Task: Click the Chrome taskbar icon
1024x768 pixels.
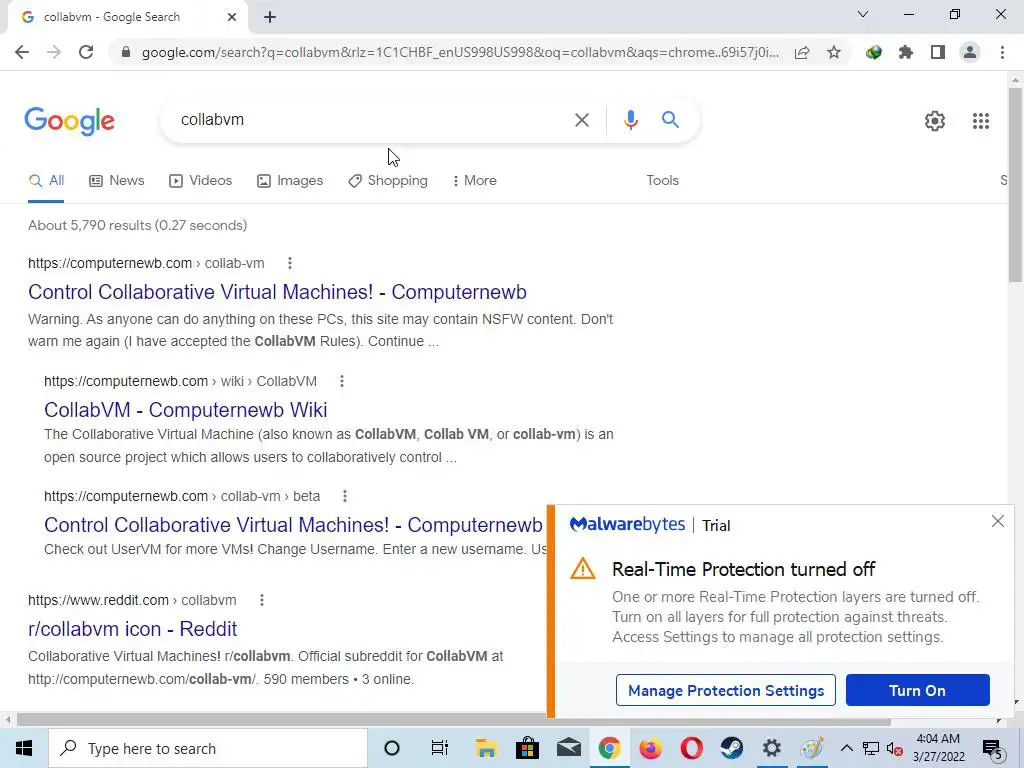Action: pos(609,748)
